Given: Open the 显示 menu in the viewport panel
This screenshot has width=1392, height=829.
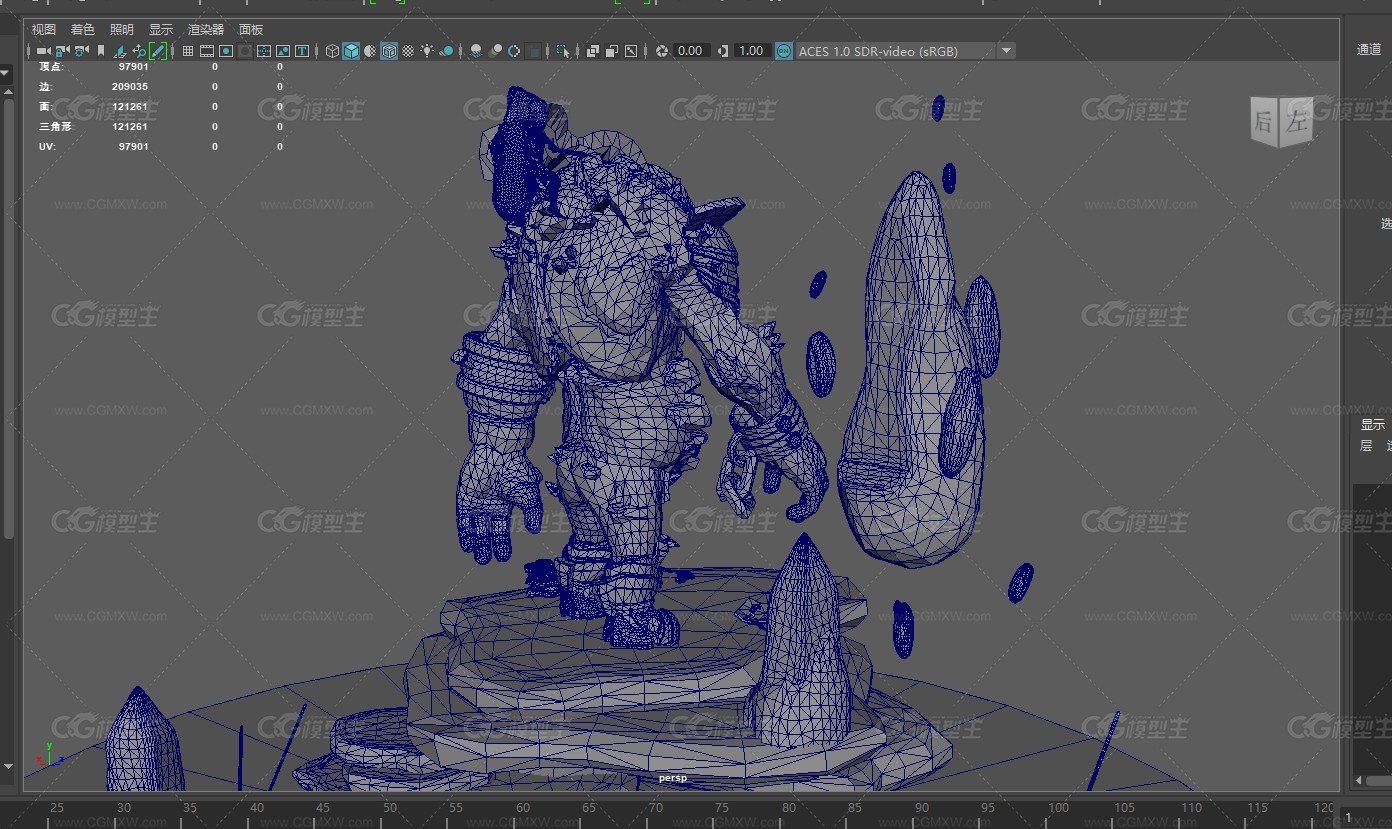Looking at the screenshot, I should pyautogui.click(x=160, y=30).
